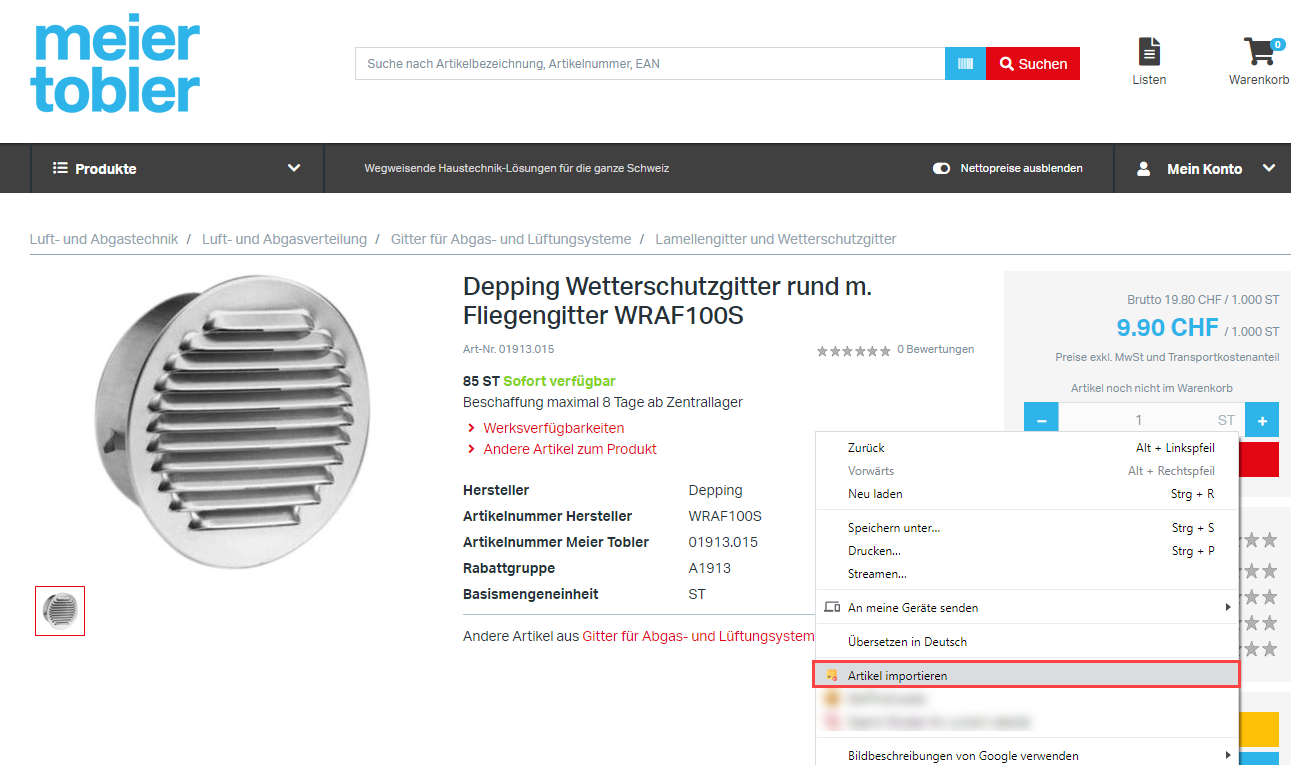Viewport: 1291px width, 765px height.
Task: Click the star rating icons
Action: click(x=853, y=350)
